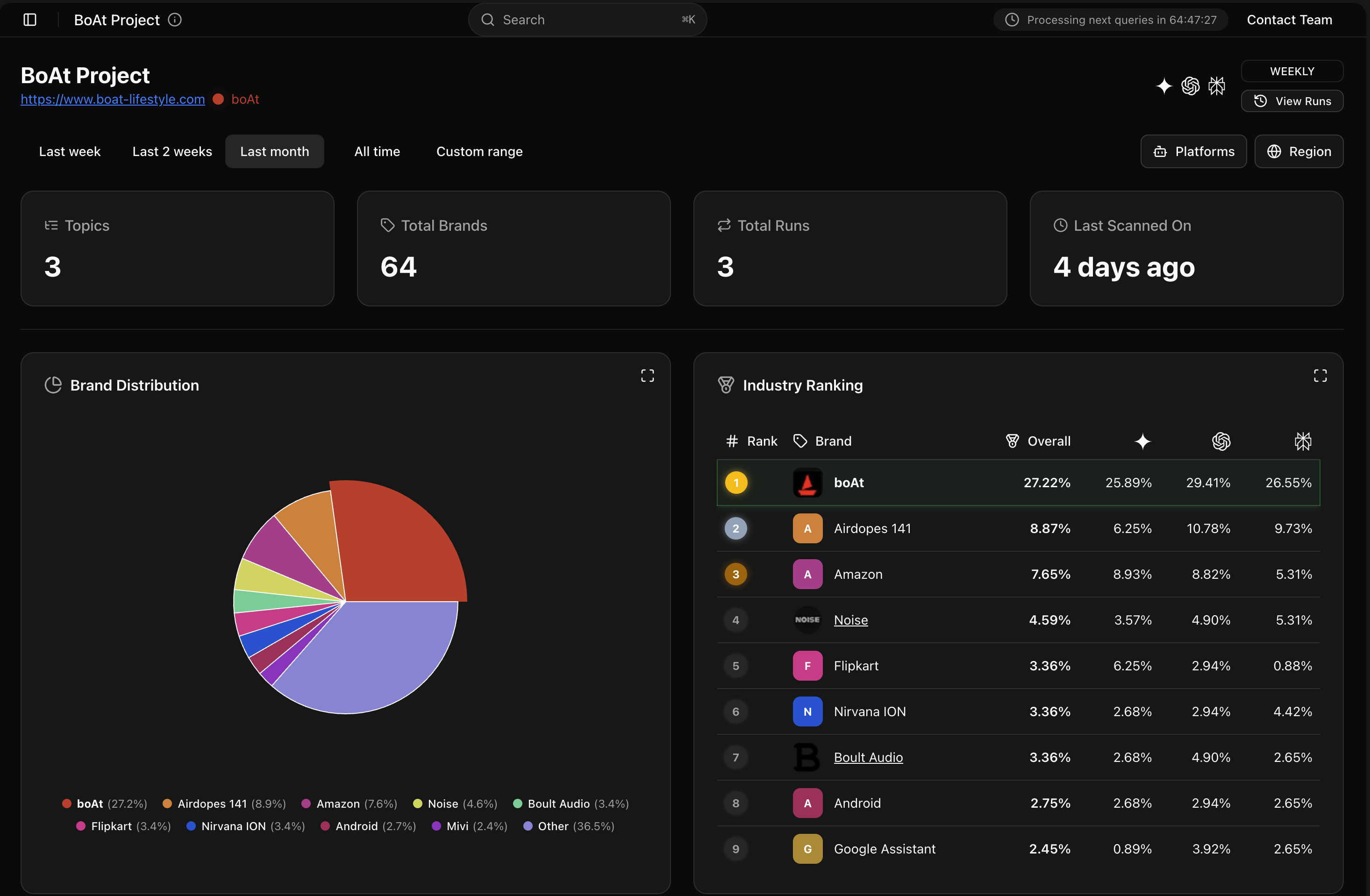Click the View Runs button

tap(1292, 101)
